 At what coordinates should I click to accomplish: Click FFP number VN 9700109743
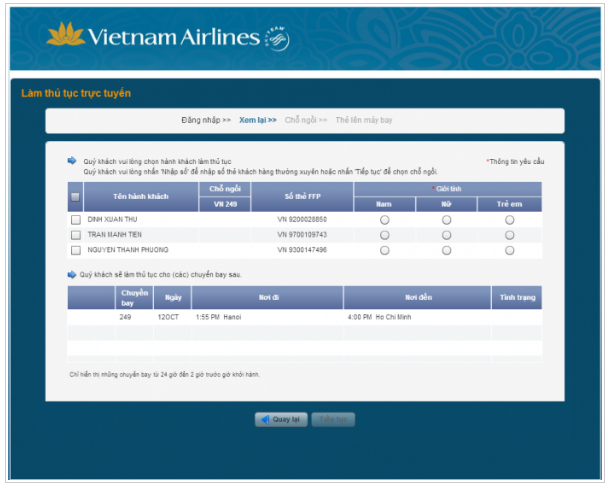pyautogui.click(x=302, y=235)
